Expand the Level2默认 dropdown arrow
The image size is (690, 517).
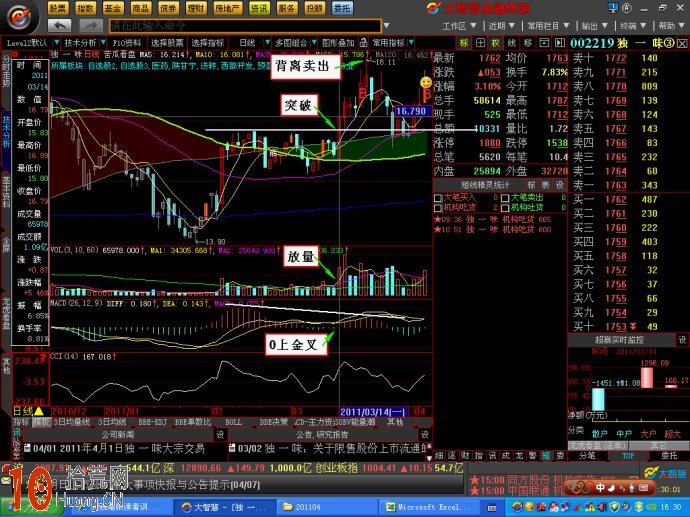[56, 43]
